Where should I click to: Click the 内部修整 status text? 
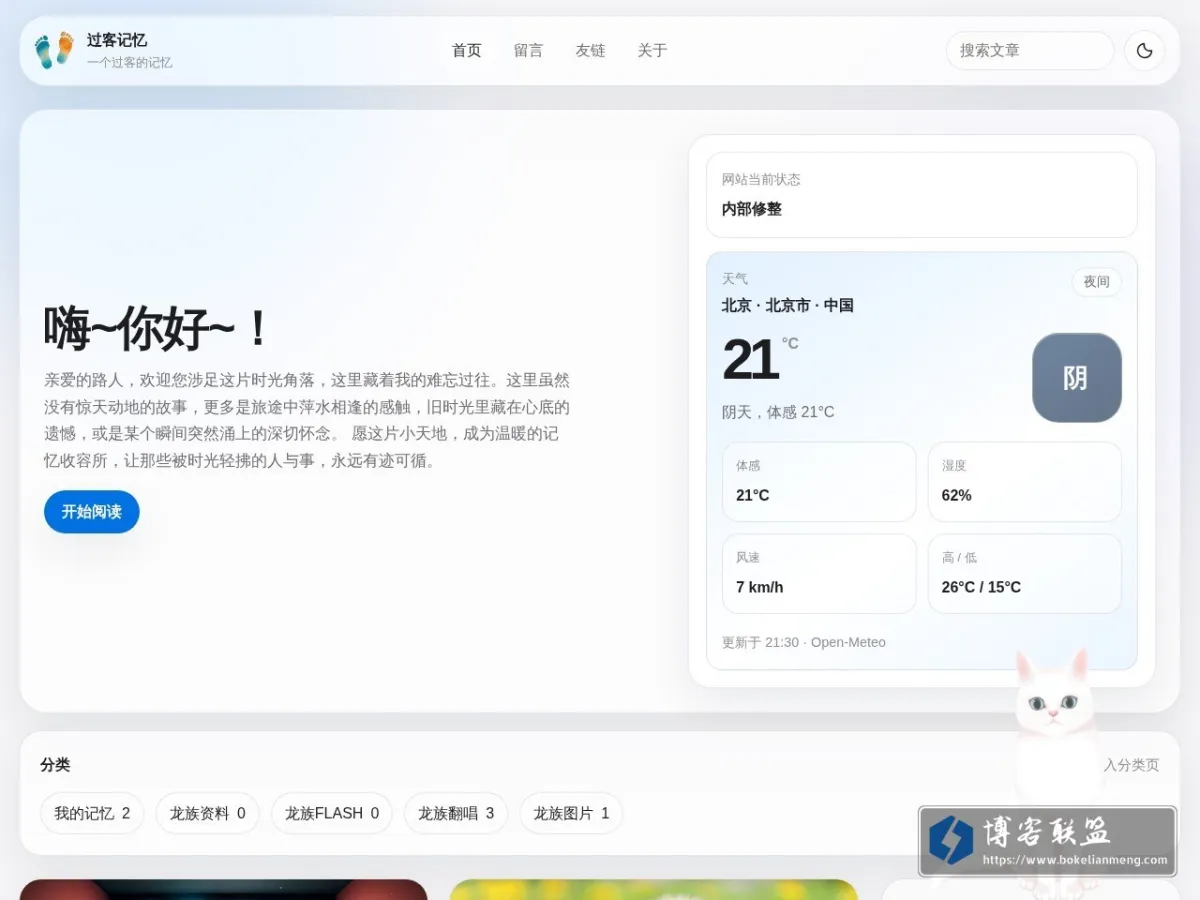click(x=752, y=210)
